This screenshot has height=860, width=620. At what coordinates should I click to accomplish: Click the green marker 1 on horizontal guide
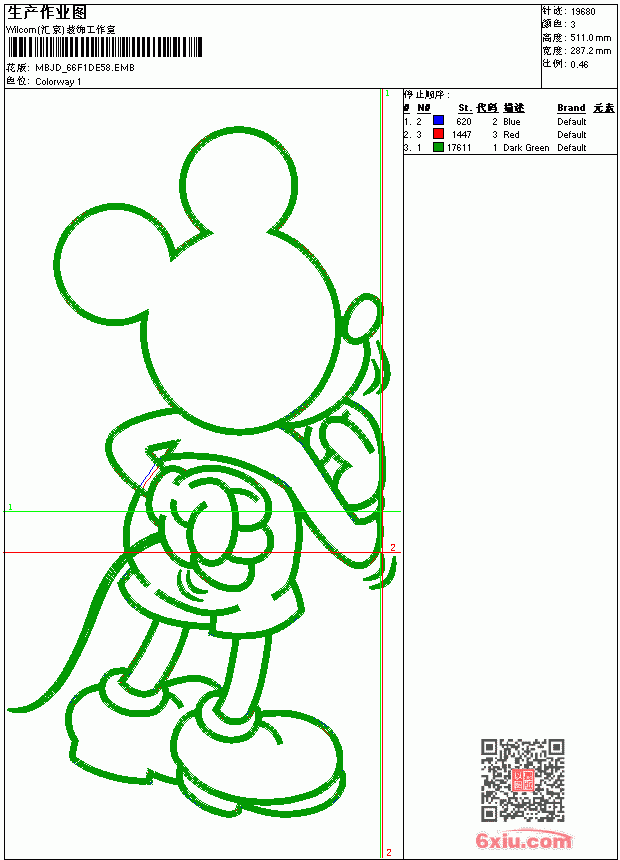(x=10, y=507)
